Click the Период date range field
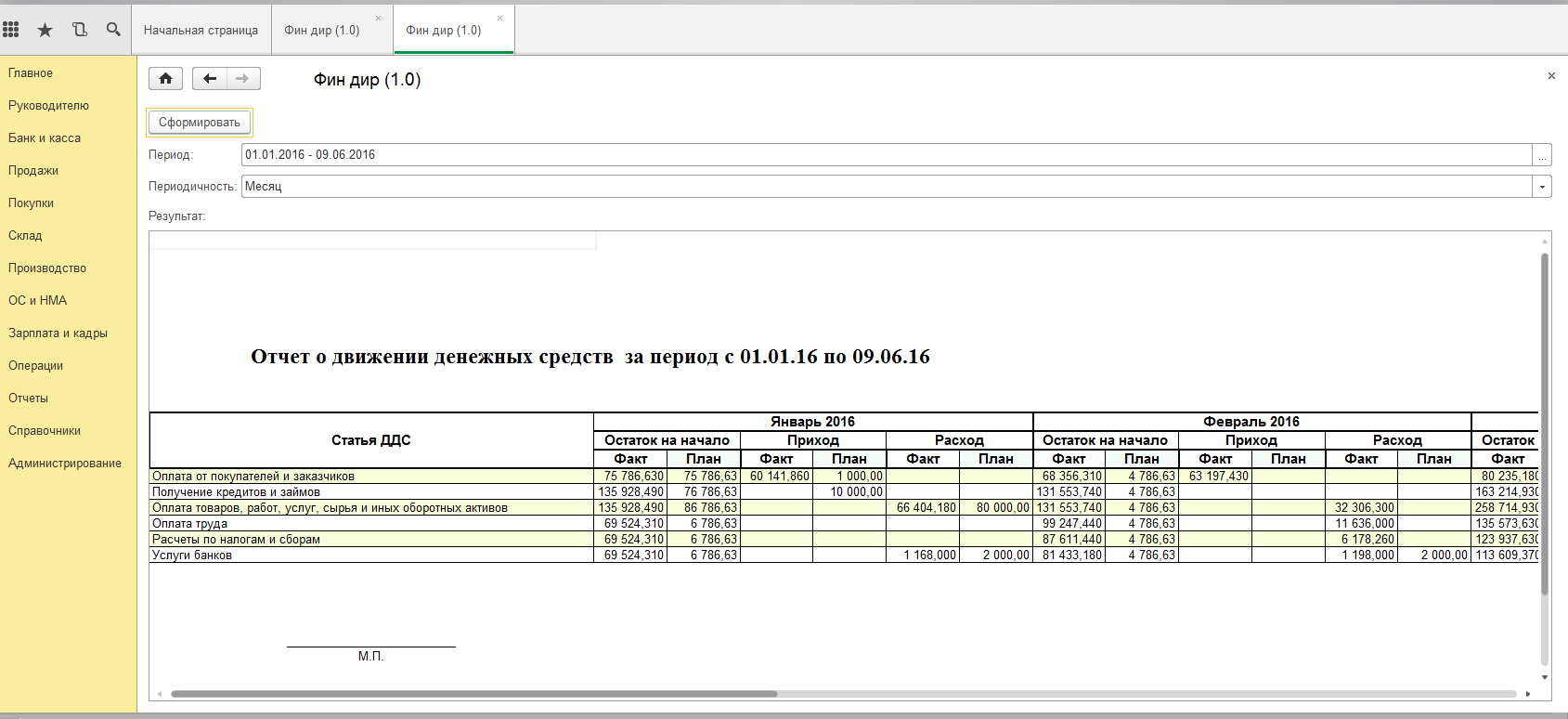 click(x=887, y=155)
